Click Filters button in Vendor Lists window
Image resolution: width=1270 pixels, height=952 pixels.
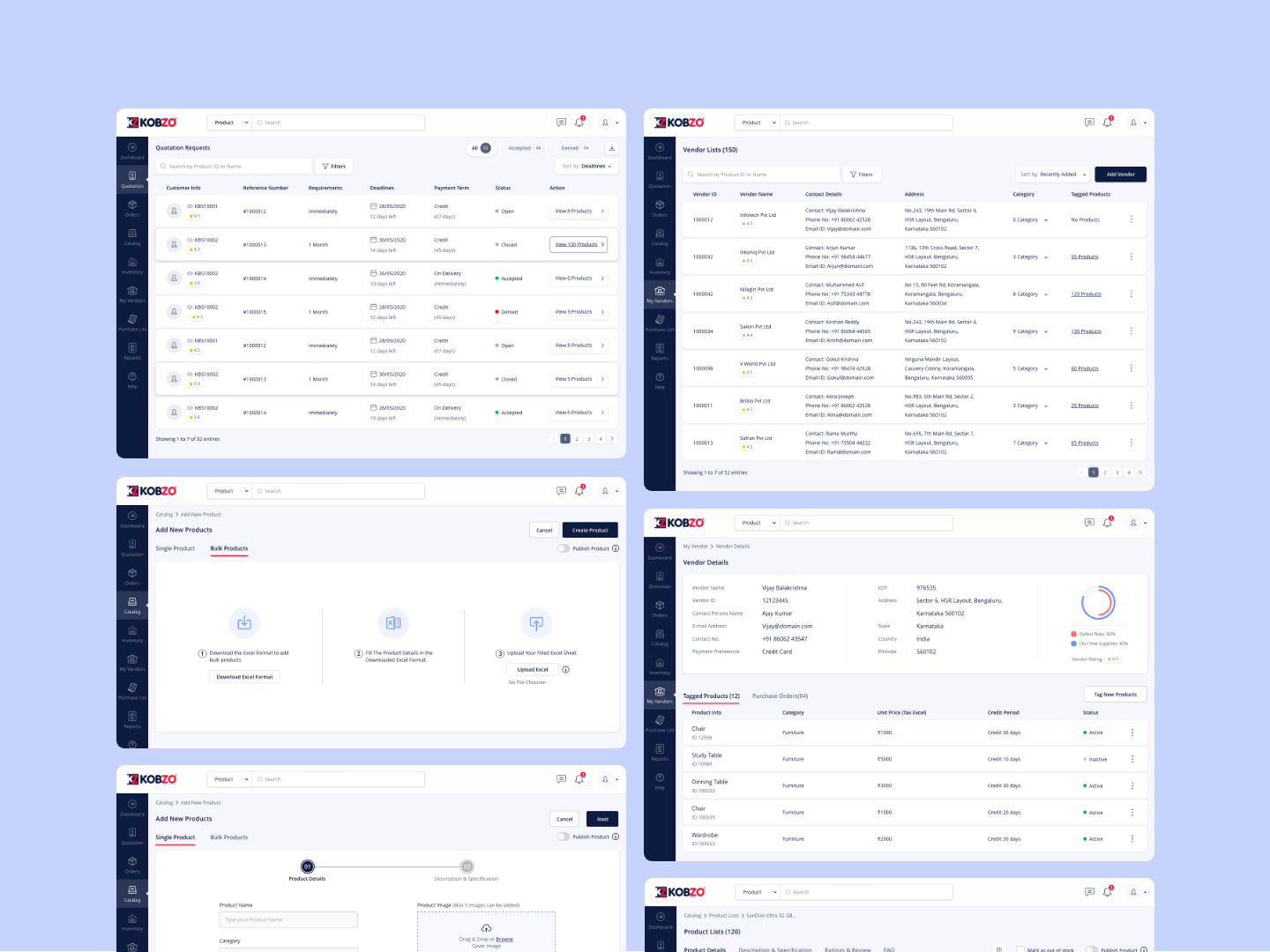coord(862,175)
